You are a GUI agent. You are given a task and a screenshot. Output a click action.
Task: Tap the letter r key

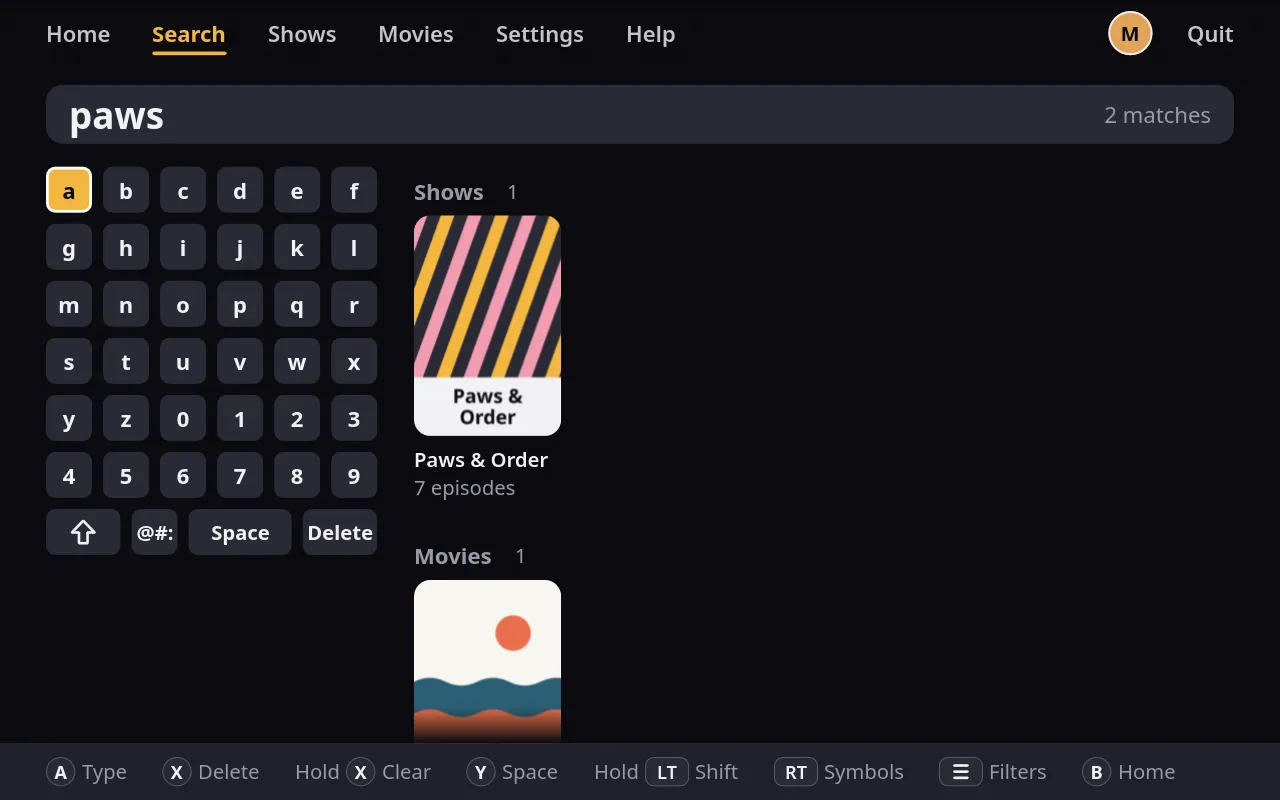point(354,304)
